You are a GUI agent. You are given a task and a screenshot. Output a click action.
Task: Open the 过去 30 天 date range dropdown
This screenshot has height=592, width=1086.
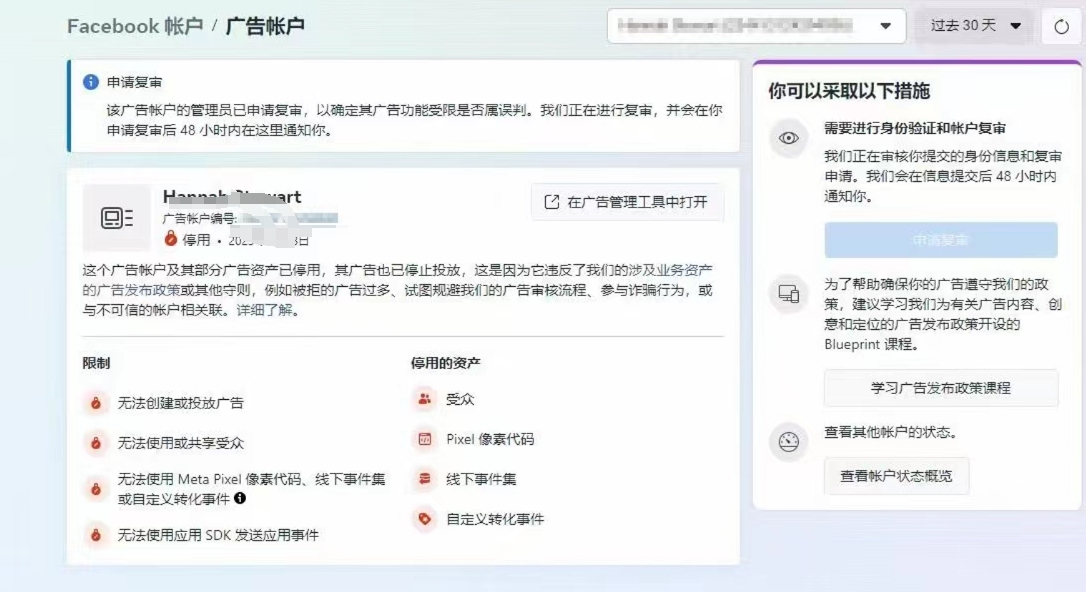point(975,26)
